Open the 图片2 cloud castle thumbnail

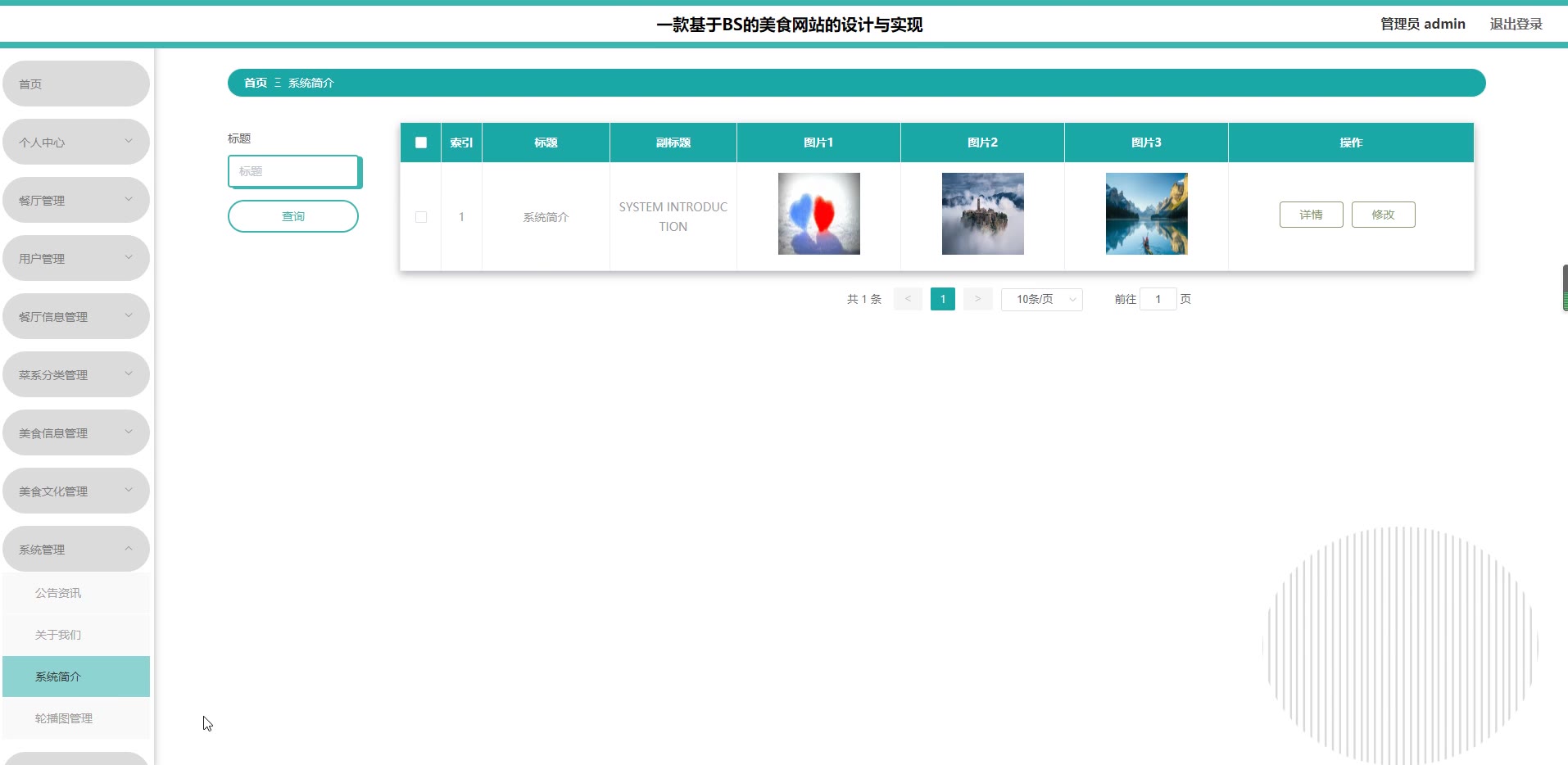click(983, 214)
